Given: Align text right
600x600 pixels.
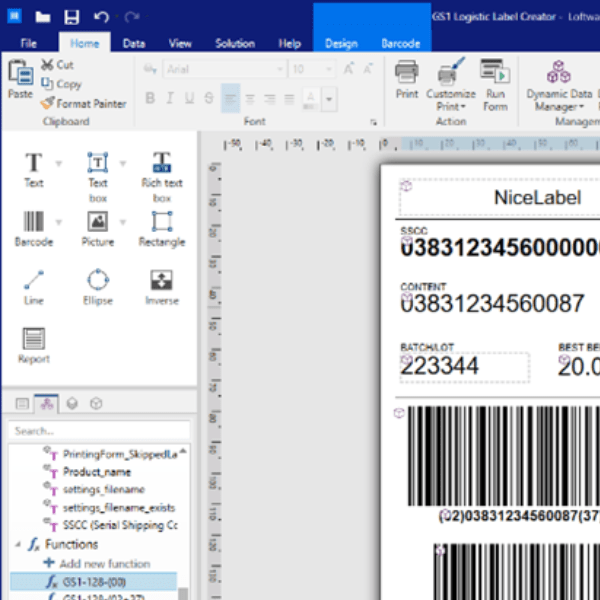Looking at the screenshot, I should pos(269,99).
